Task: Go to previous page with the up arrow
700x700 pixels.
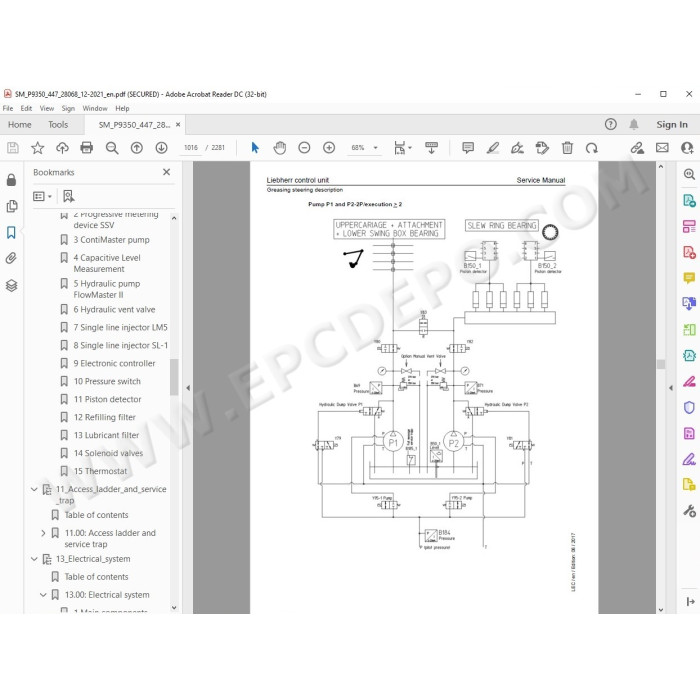Action: pyautogui.click(x=137, y=148)
